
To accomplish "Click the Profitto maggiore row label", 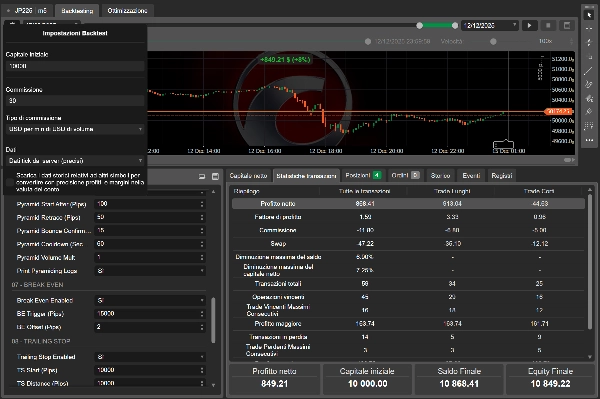I will [278, 324].
